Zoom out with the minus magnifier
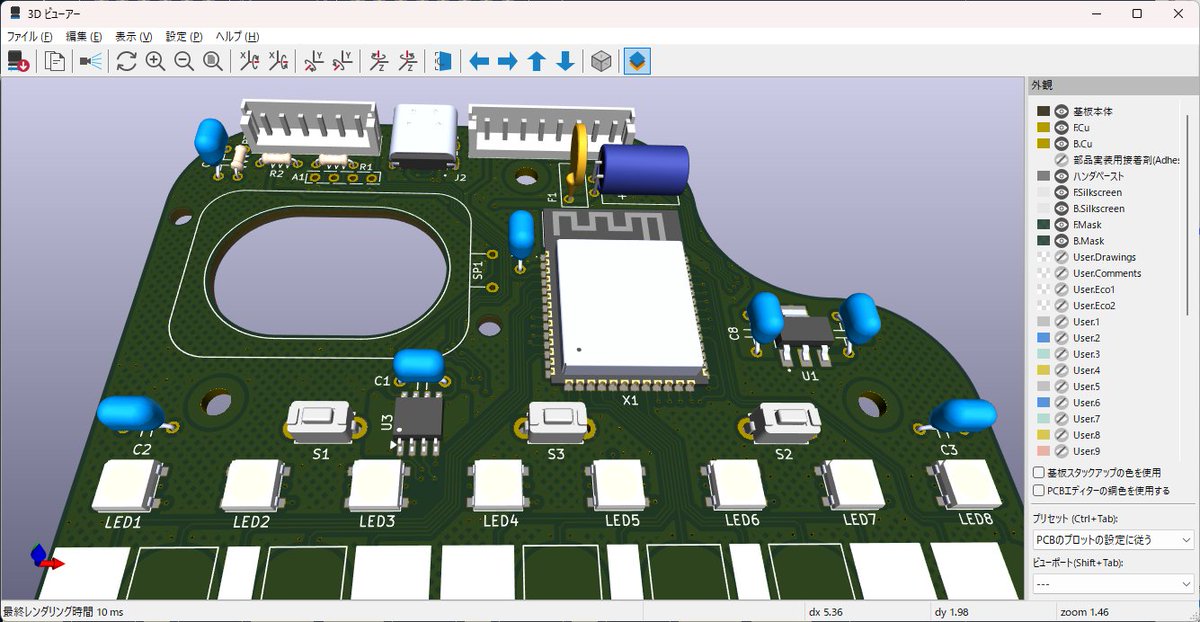Image resolution: width=1200 pixels, height=622 pixels. (184, 61)
